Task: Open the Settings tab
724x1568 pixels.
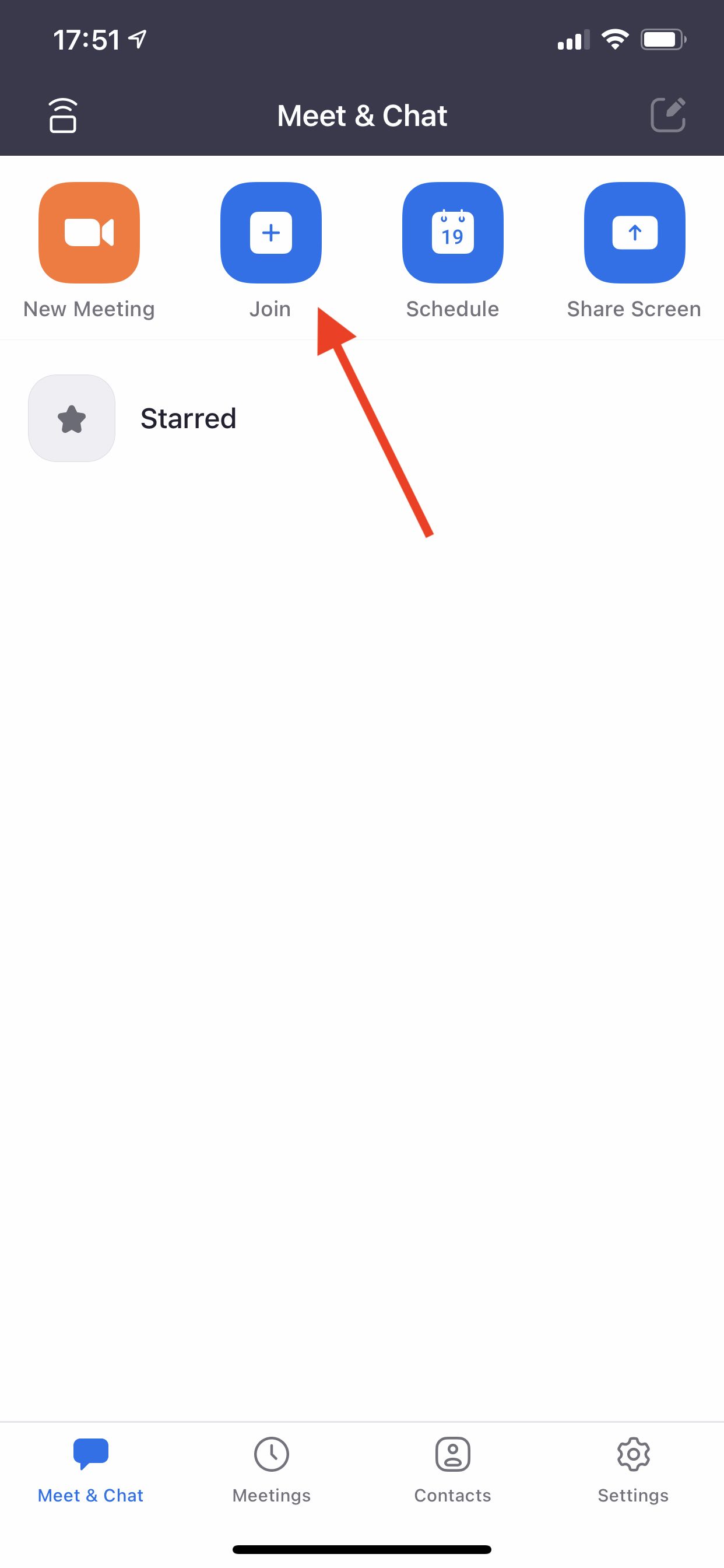Action: (633, 1470)
